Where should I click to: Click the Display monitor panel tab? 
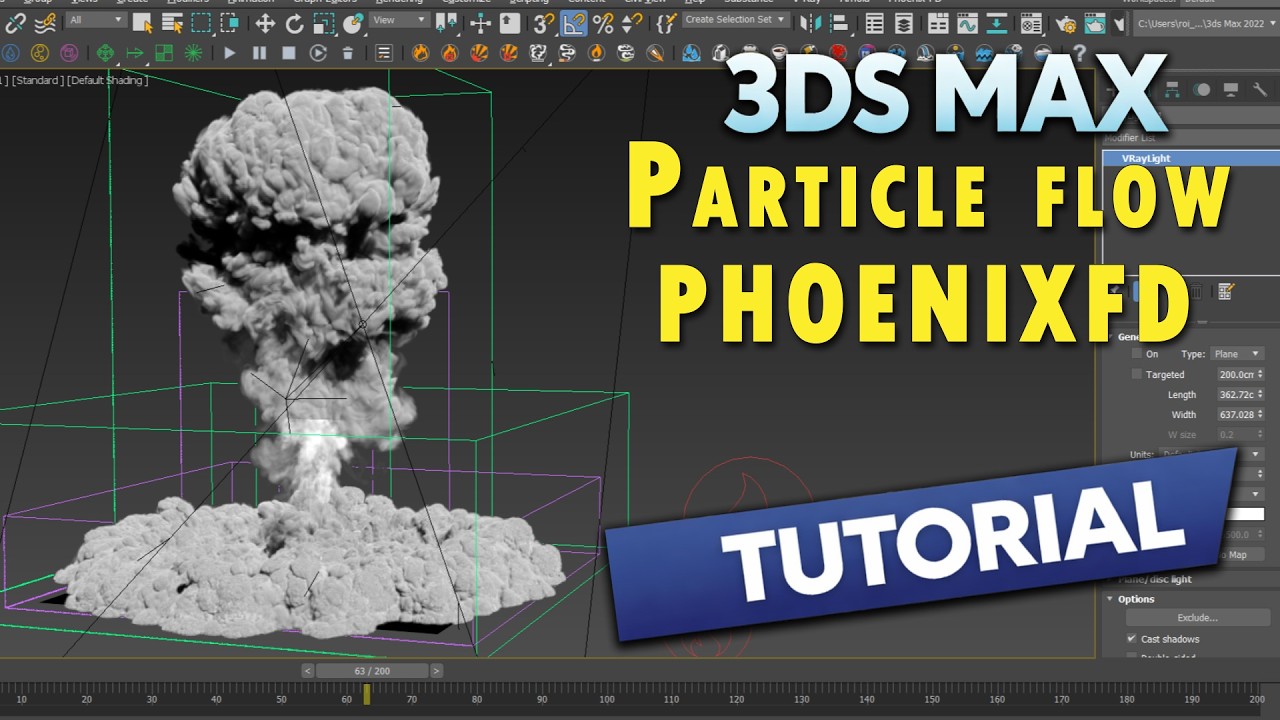pyautogui.click(x=1230, y=89)
